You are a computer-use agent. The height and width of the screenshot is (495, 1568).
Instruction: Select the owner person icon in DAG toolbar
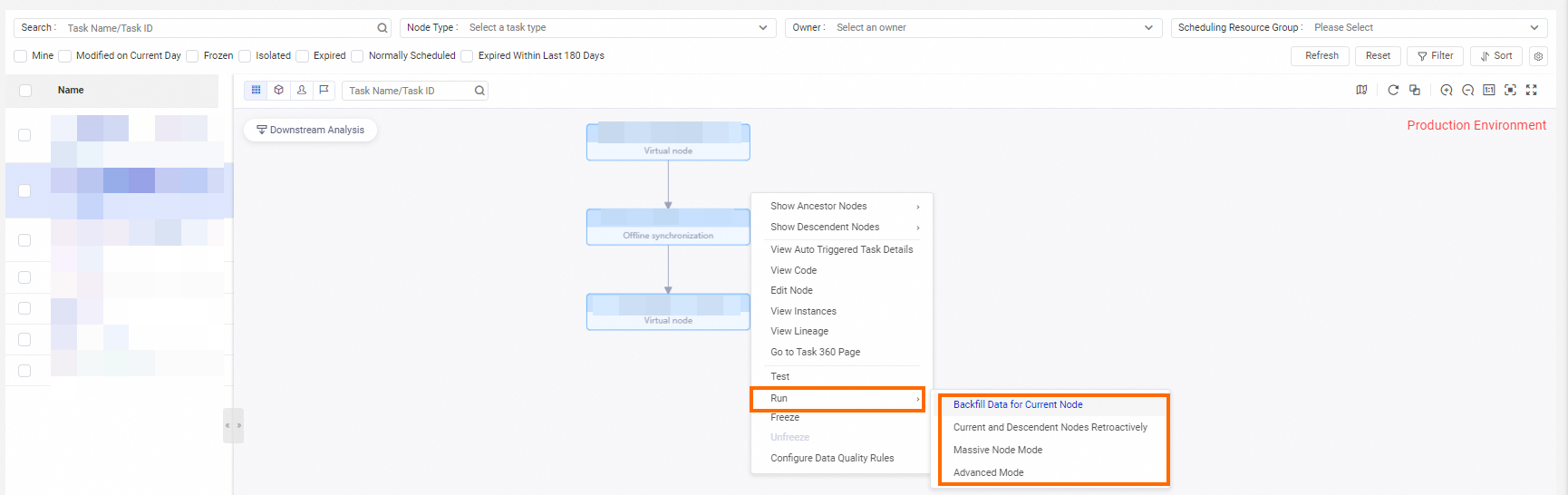point(302,90)
